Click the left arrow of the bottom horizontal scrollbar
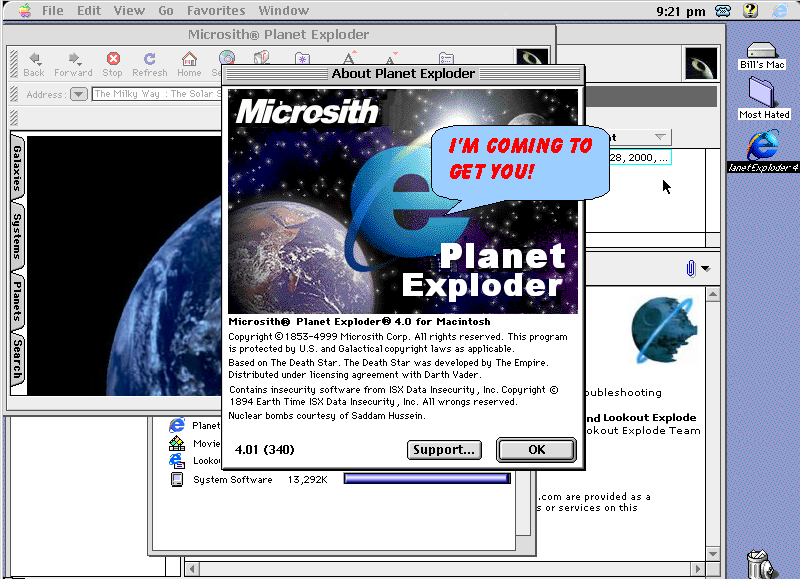 [192, 568]
